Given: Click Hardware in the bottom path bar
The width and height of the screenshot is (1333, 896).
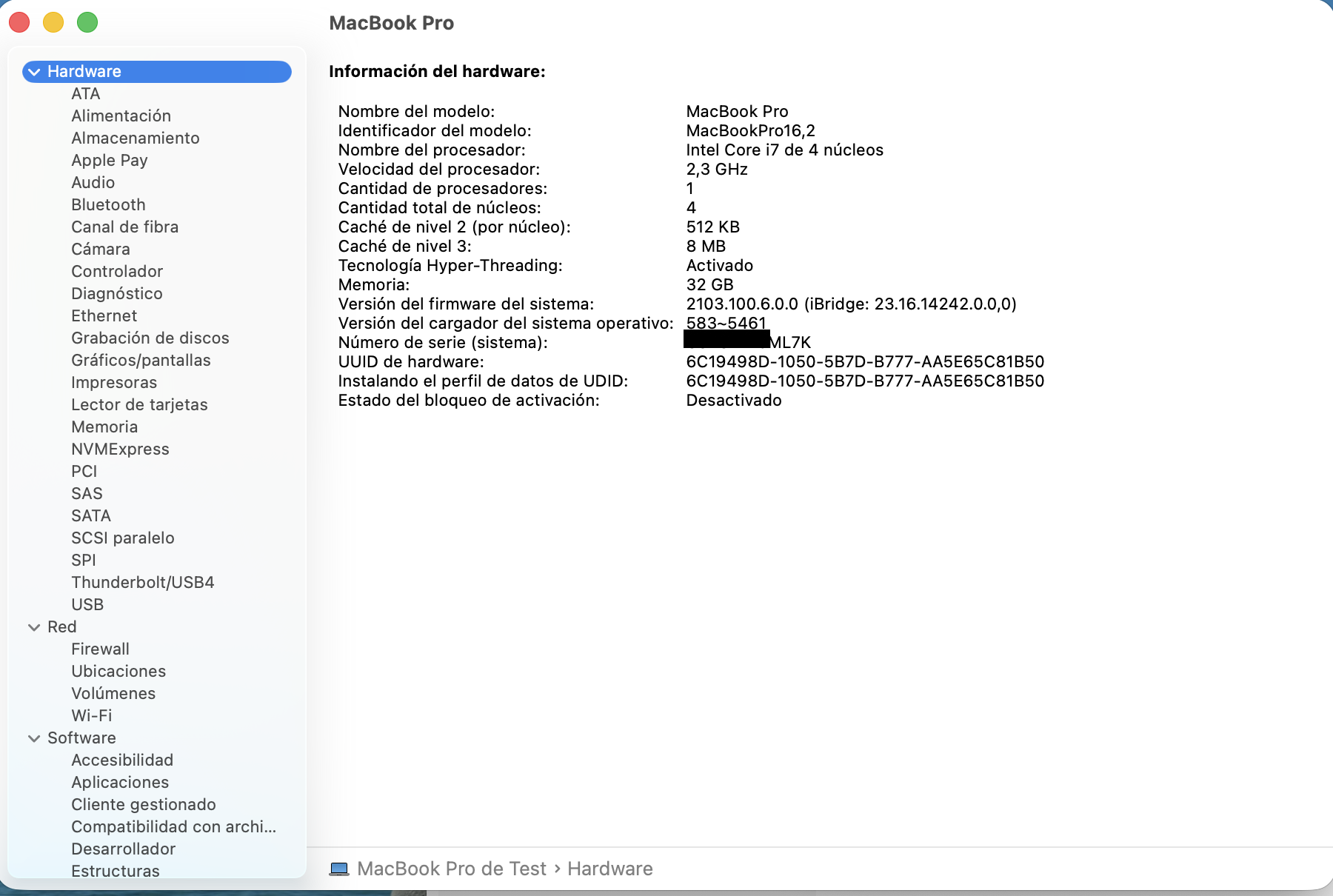Looking at the screenshot, I should pyautogui.click(x=609, y=869).
